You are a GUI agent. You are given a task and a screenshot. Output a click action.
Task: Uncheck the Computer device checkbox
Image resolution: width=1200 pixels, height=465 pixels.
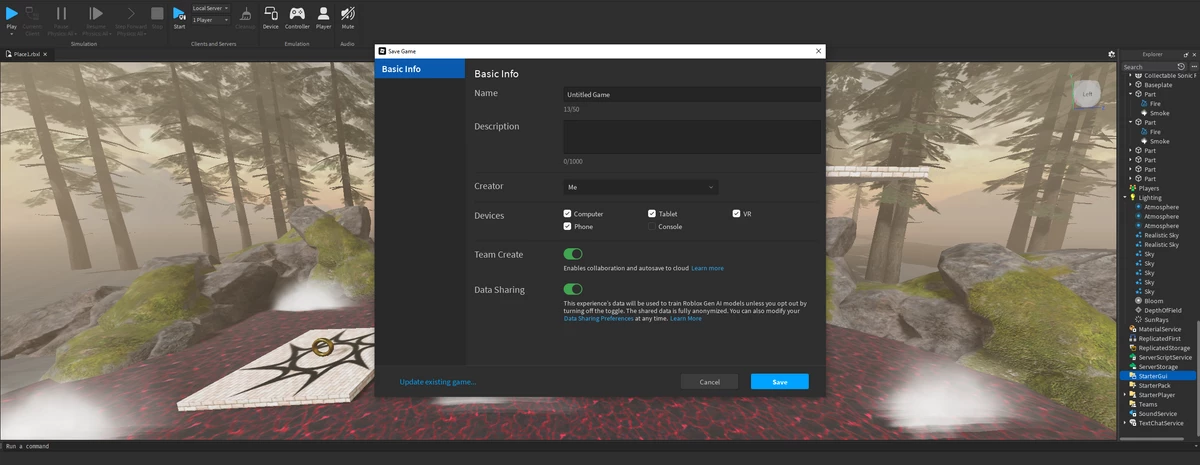[568, 214]
